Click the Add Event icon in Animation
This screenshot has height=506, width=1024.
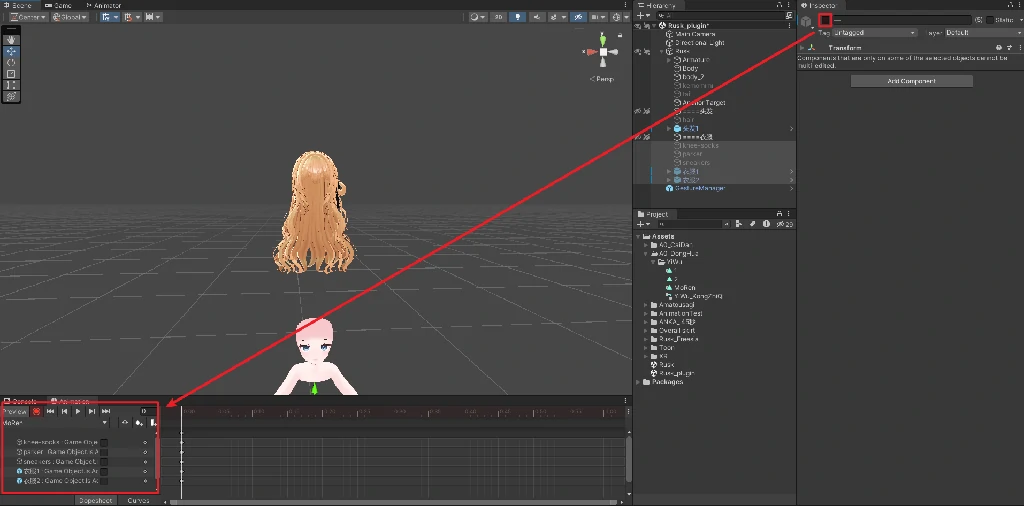click(153, 423)
